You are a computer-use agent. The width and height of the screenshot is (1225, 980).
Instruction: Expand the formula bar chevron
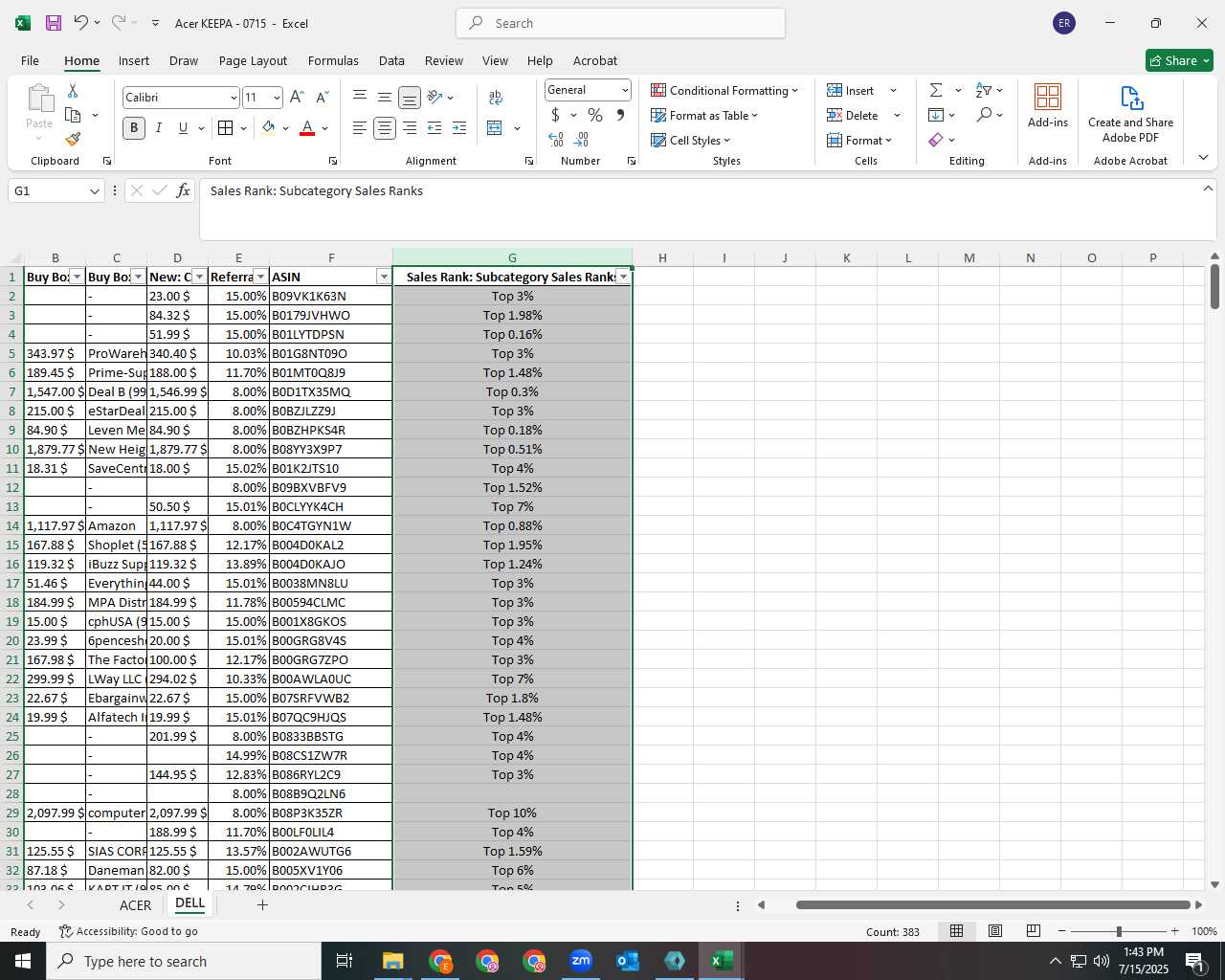tap(1208, 189)
